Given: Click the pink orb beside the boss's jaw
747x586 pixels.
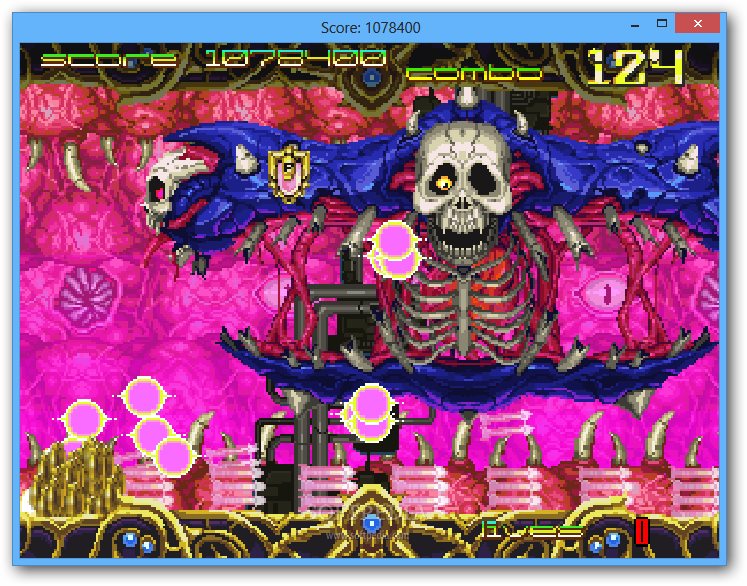Looking at the screenshot, I should tap(394, 250).
